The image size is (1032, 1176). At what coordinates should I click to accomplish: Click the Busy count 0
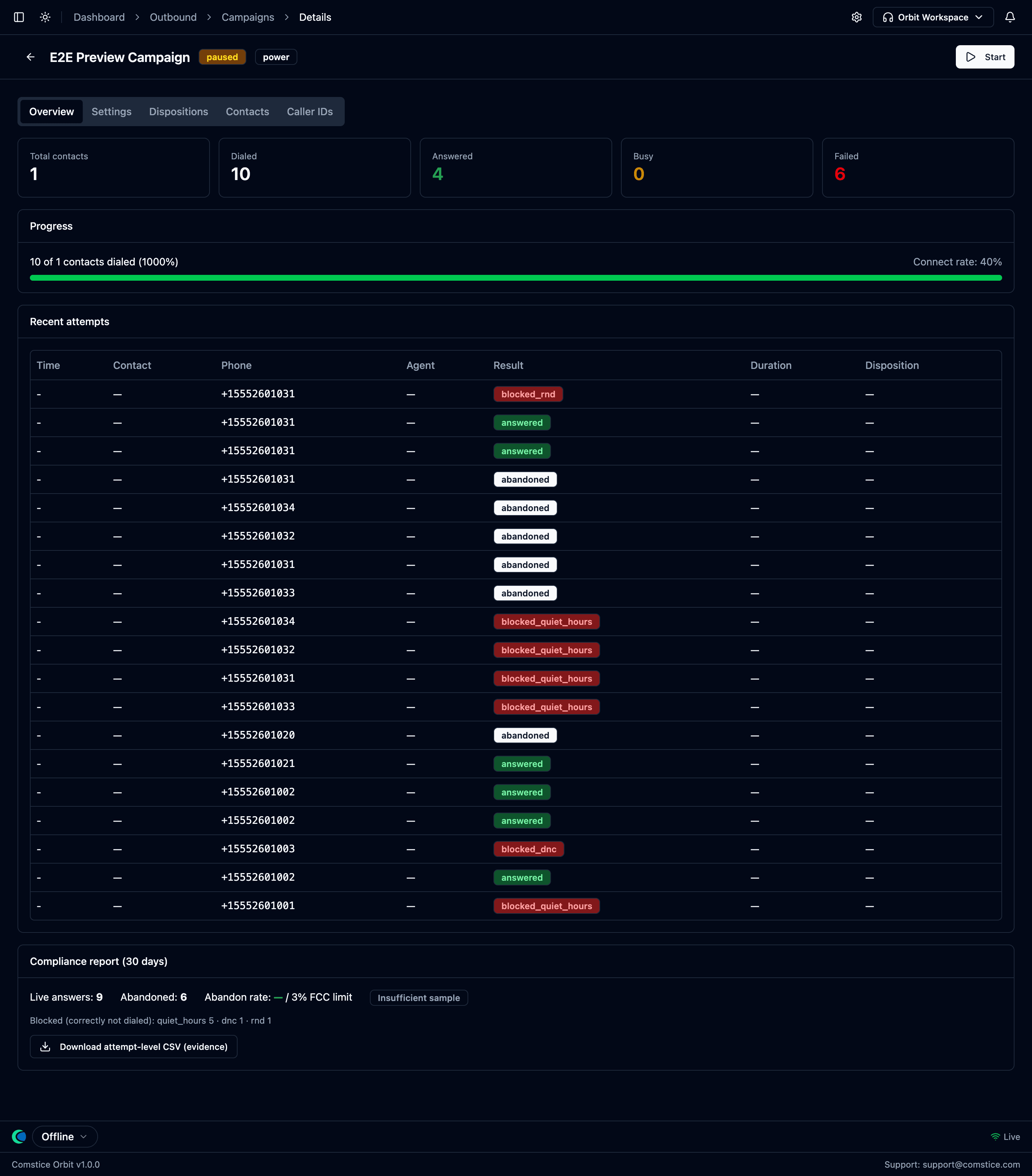click(x=638, y=174)
